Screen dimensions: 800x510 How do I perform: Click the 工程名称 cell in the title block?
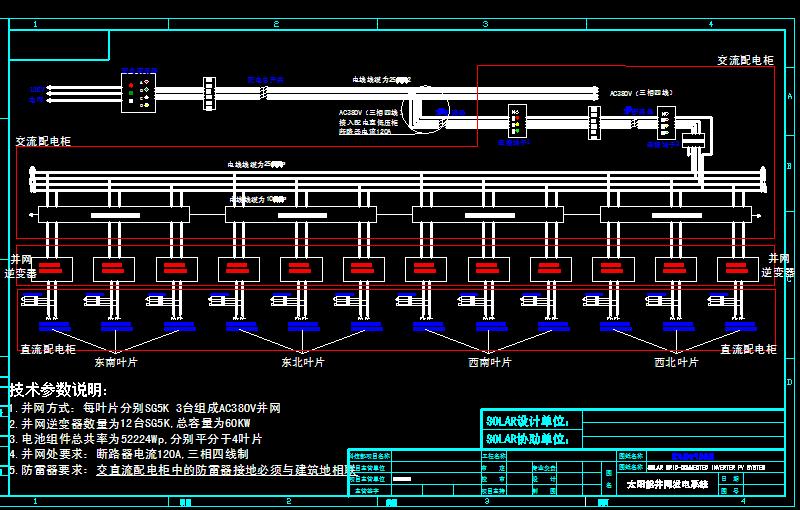tap(494, 456)
